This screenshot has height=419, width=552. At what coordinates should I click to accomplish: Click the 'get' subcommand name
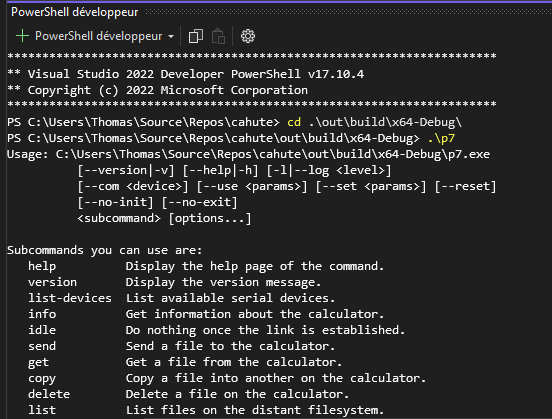tap(38, 362)
